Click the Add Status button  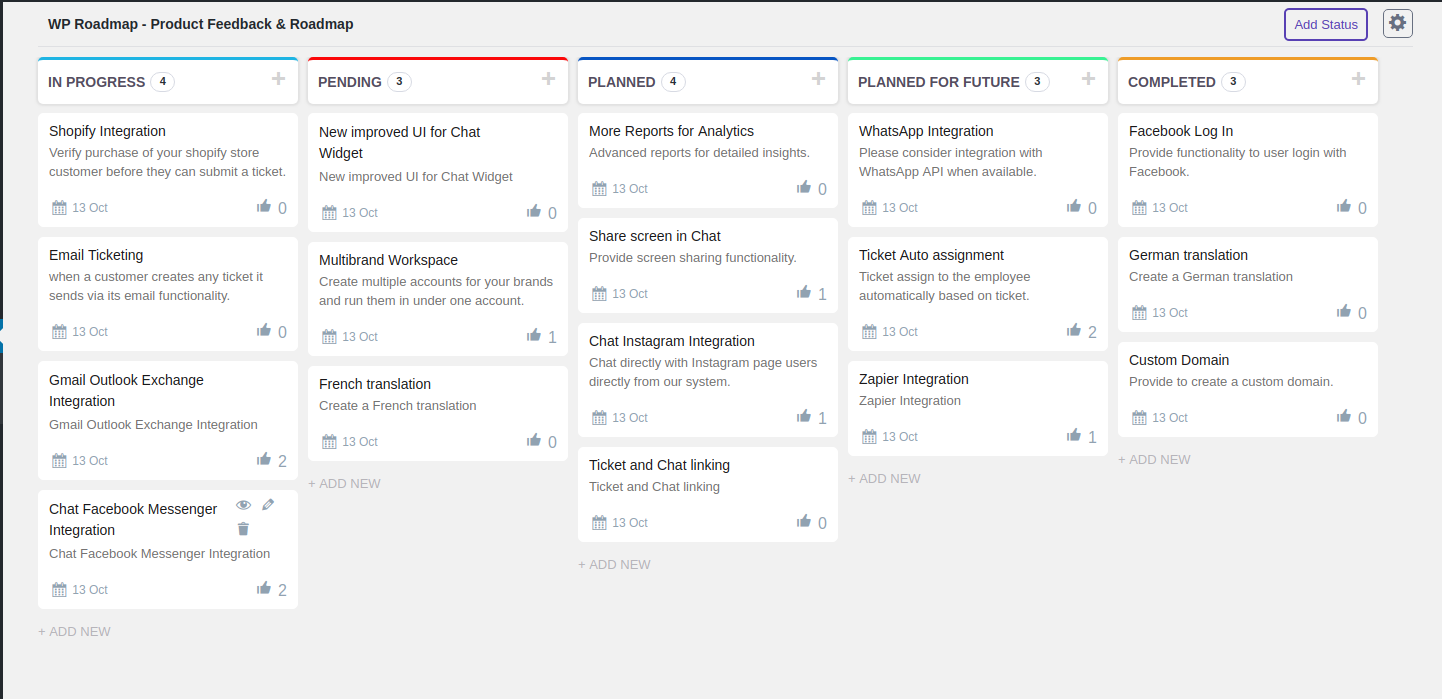1325,24
